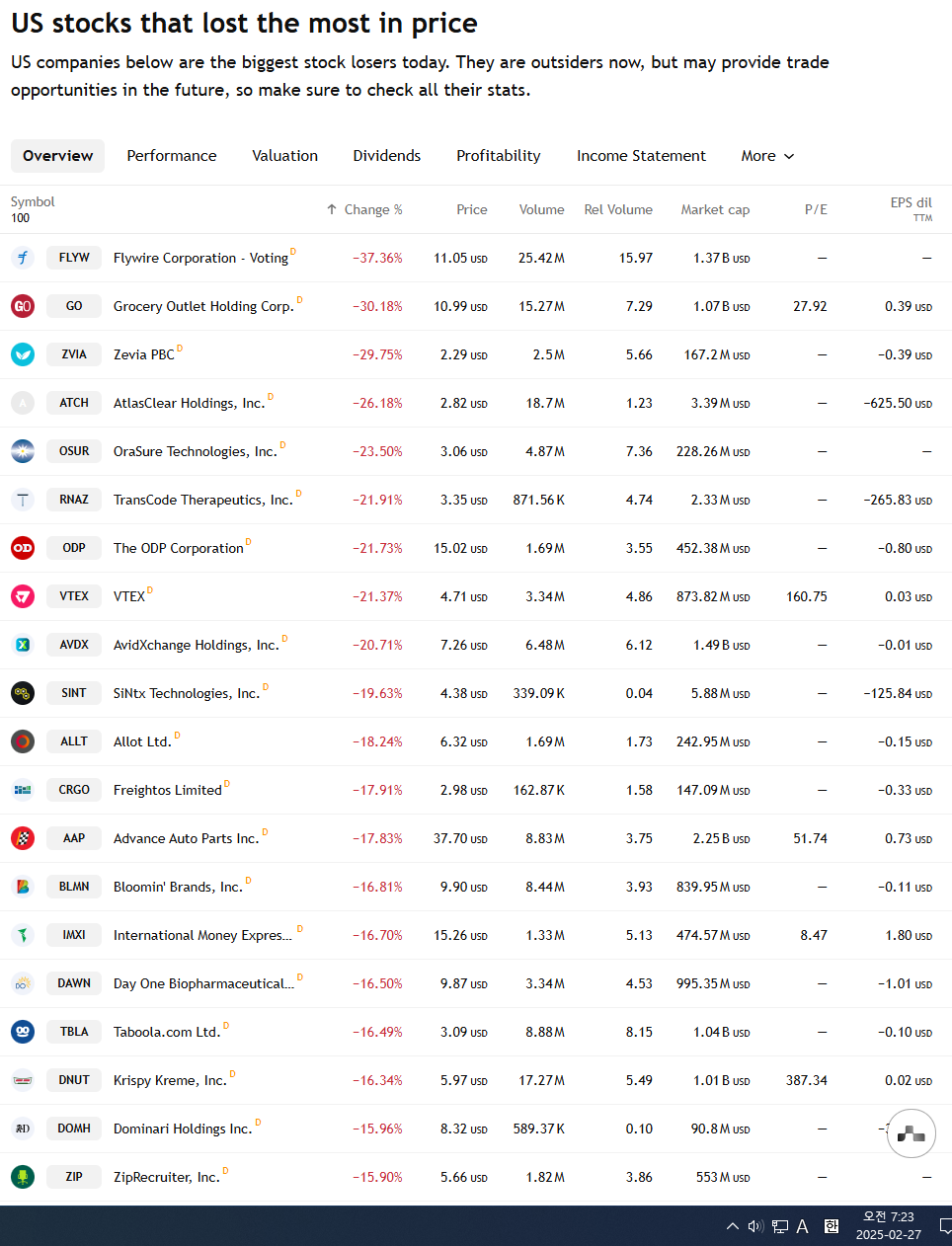Viewport: 952px width, 1246px height.
Task: Sort by the Market cap column header
Action: pos(715,209)
